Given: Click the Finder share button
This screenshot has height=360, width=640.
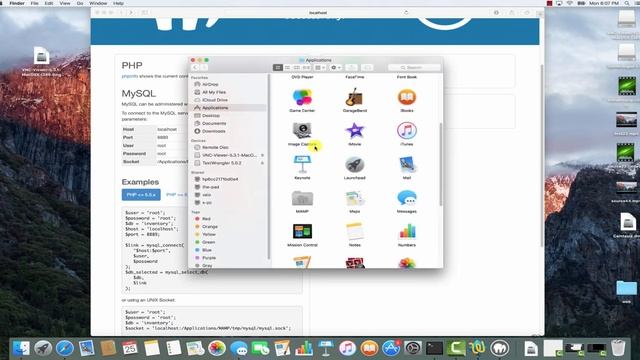Looking at the screenshot, I should pos(351,67).
